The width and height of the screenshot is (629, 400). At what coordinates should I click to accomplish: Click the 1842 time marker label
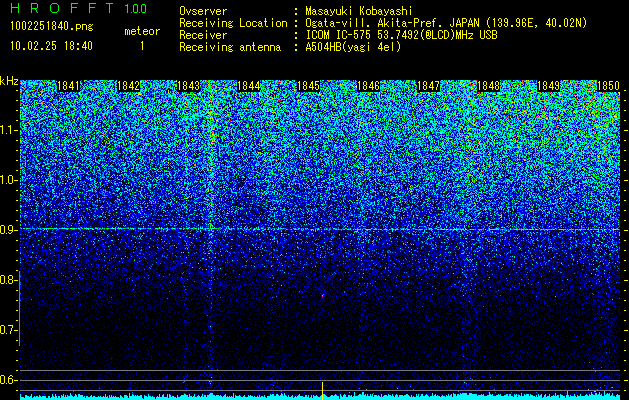(x=128, y=86)
